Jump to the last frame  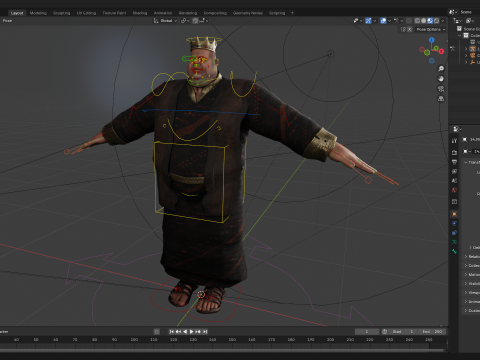pyautogui.click(x=205, y=332)
